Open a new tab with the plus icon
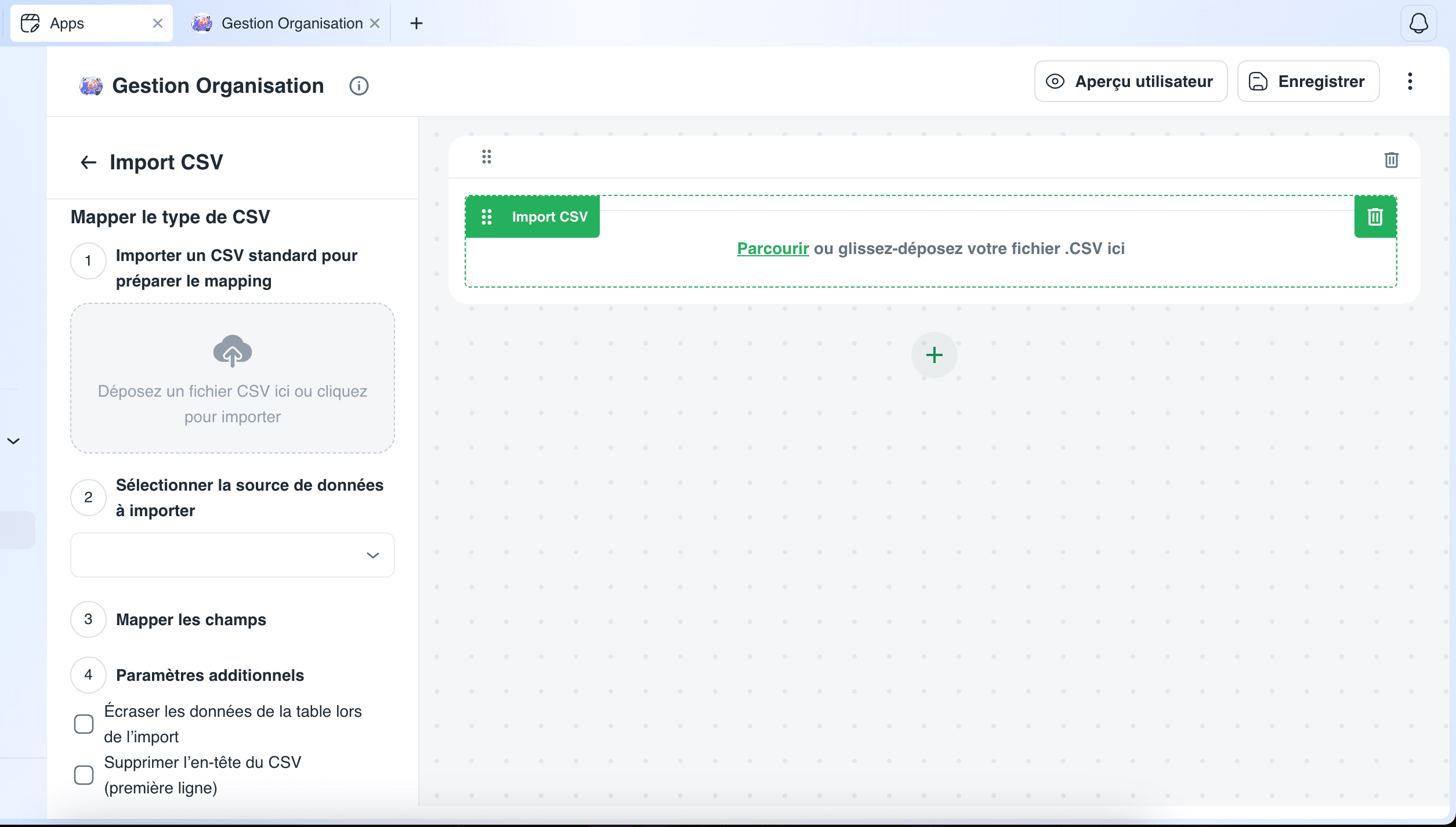 pos(416,23)
